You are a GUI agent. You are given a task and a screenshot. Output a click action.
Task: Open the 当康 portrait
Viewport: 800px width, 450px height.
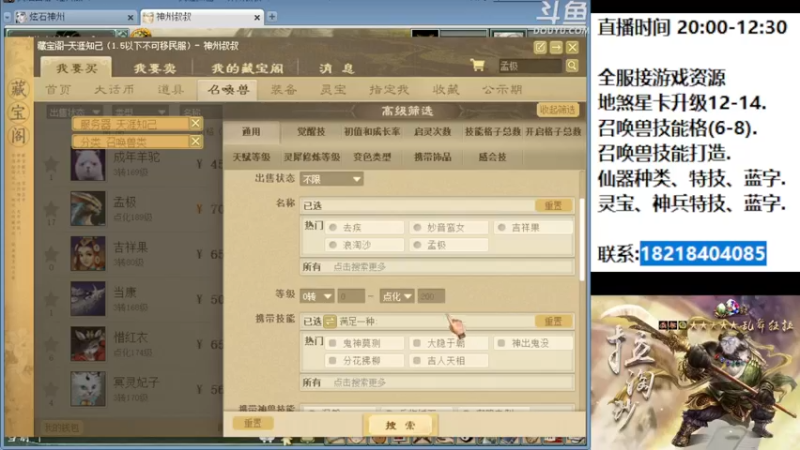pyautogui.click(x=88, y=298)
